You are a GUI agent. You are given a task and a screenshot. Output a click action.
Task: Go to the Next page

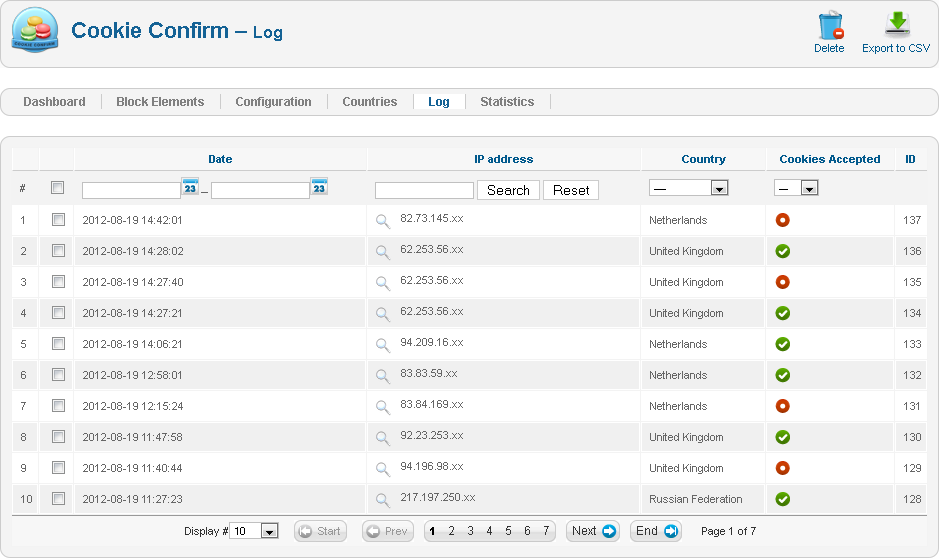coord(593,531)
